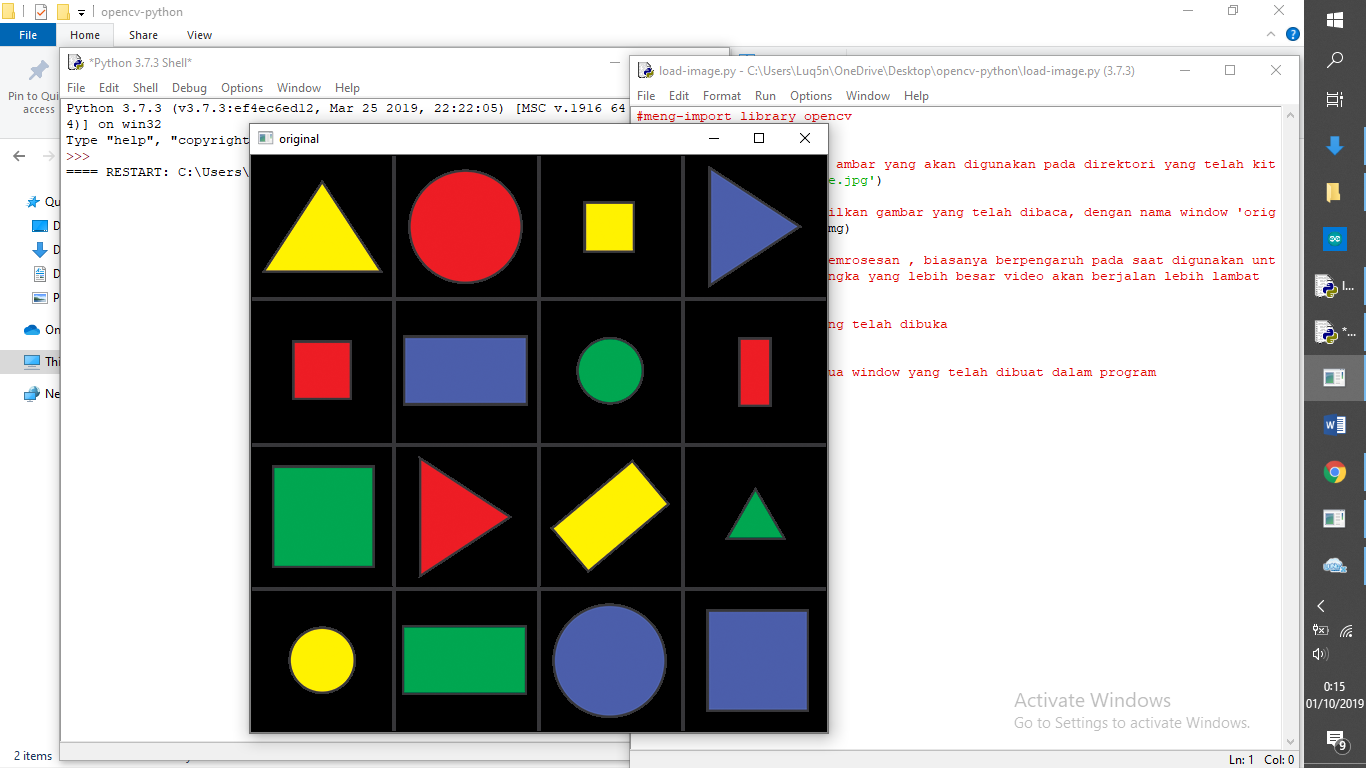Open File Explorer's blue help icon
The width and height of the screenshot is (1366, 768).
pos(1293,35)
